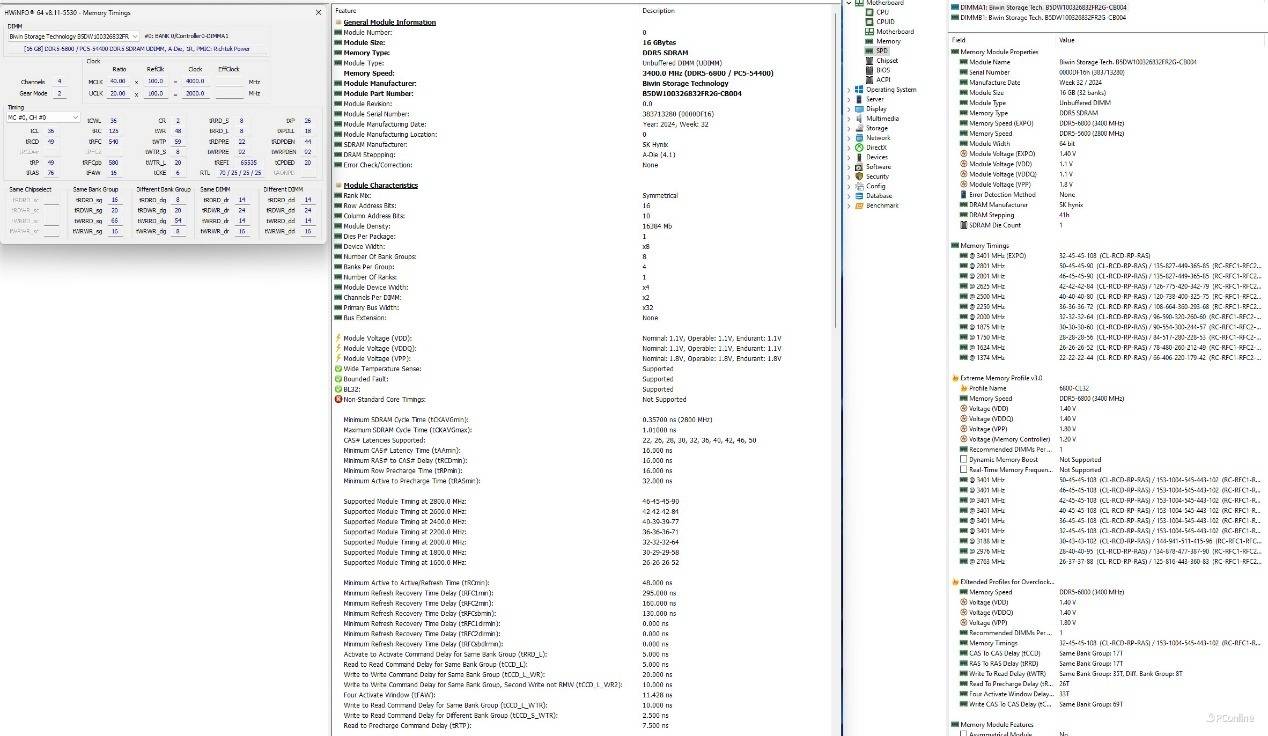Viewport: 1268px width, 736px height.
Task: Select the SPD item in the tree
Action: [x=881, y=51]
